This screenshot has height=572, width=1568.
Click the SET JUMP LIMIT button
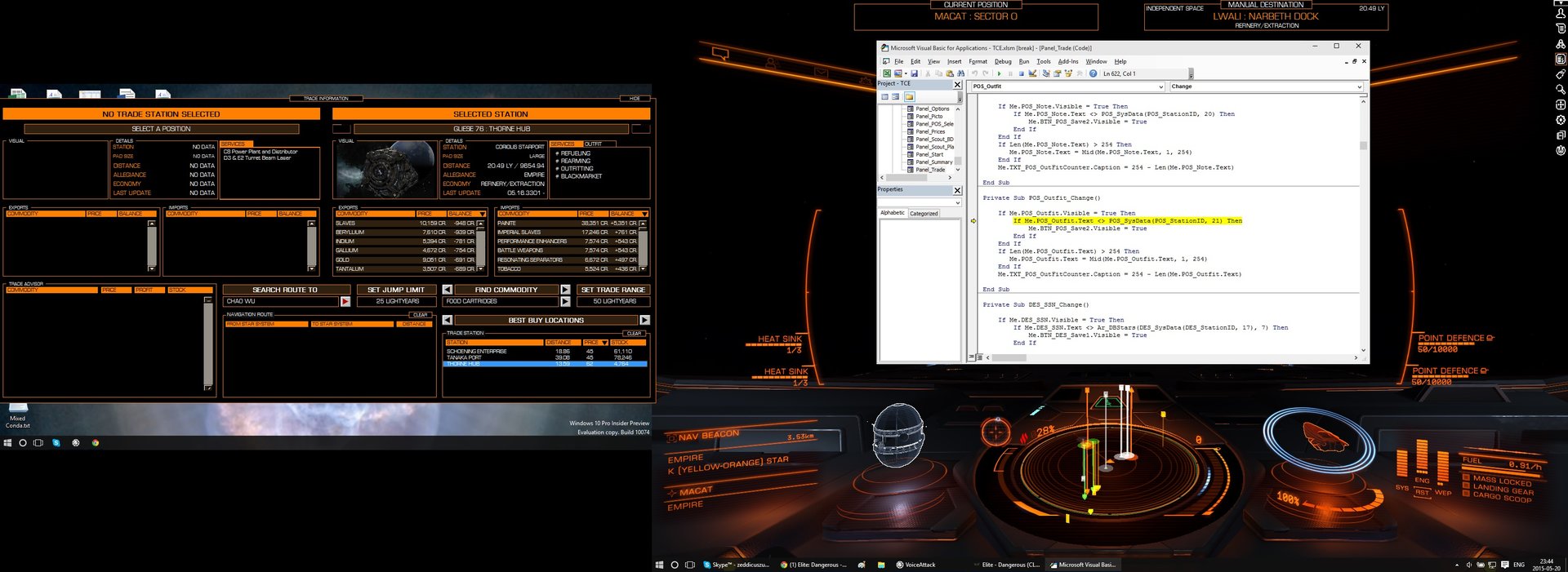[396, 290]
